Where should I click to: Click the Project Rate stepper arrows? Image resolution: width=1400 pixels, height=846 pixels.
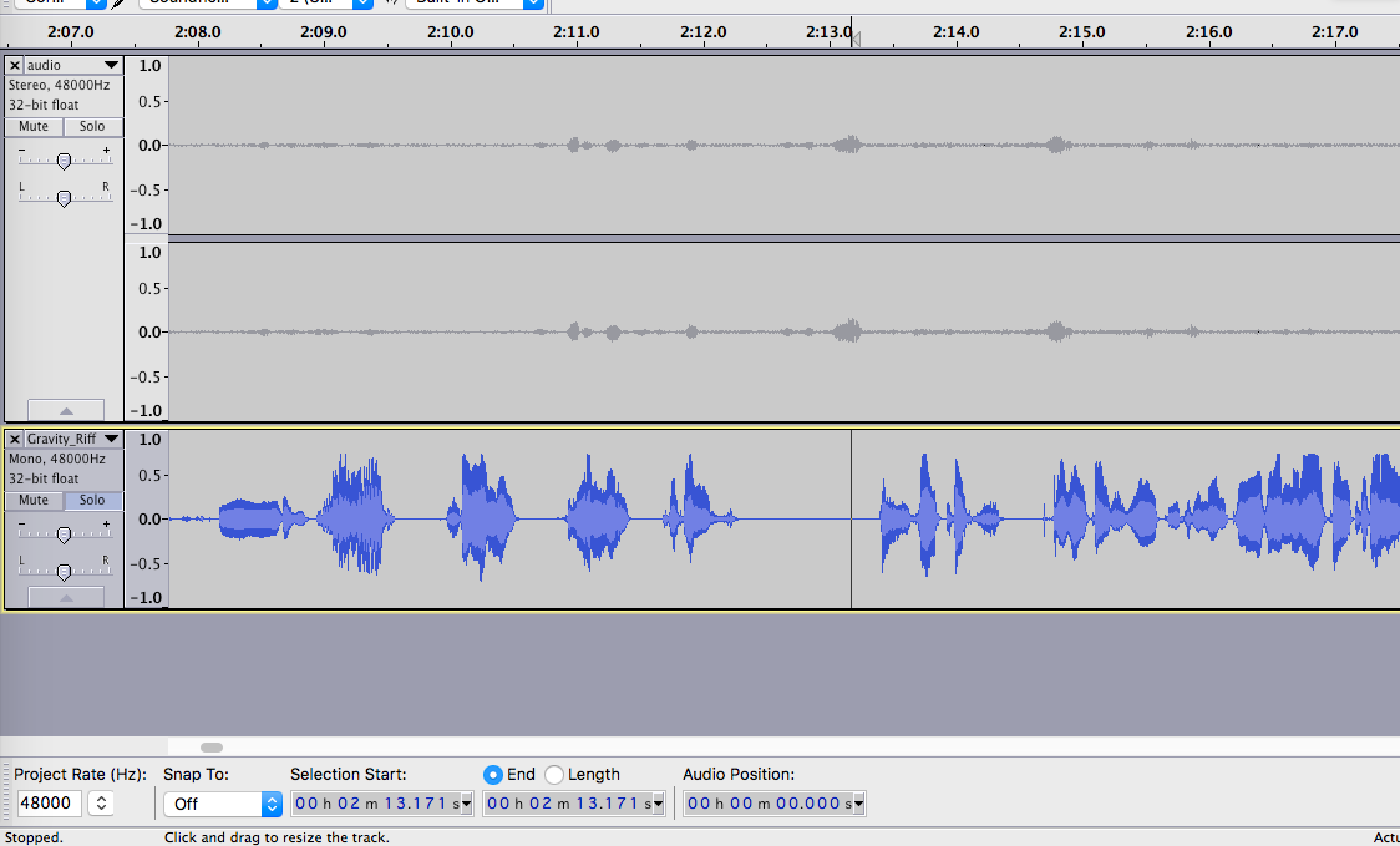coord(101,803)
